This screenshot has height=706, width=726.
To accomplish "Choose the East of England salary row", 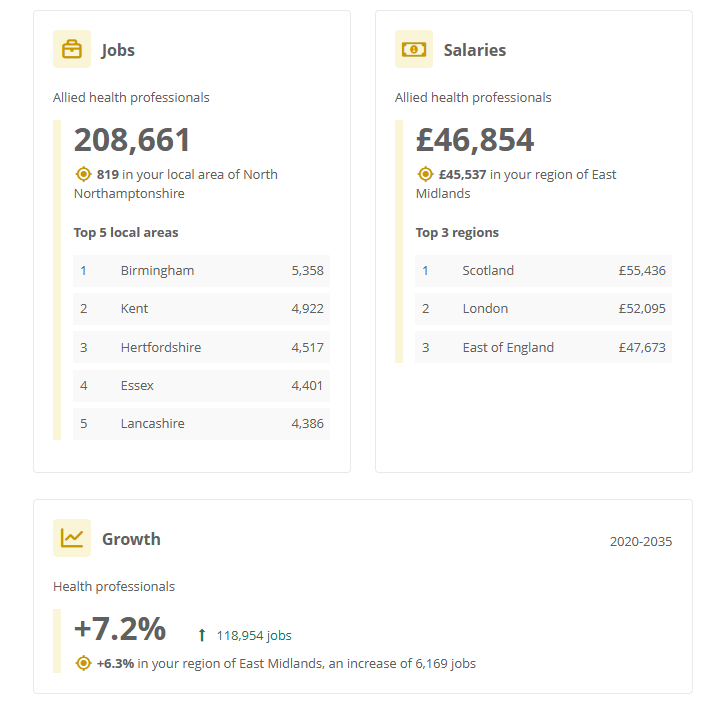I will [543, 347].
